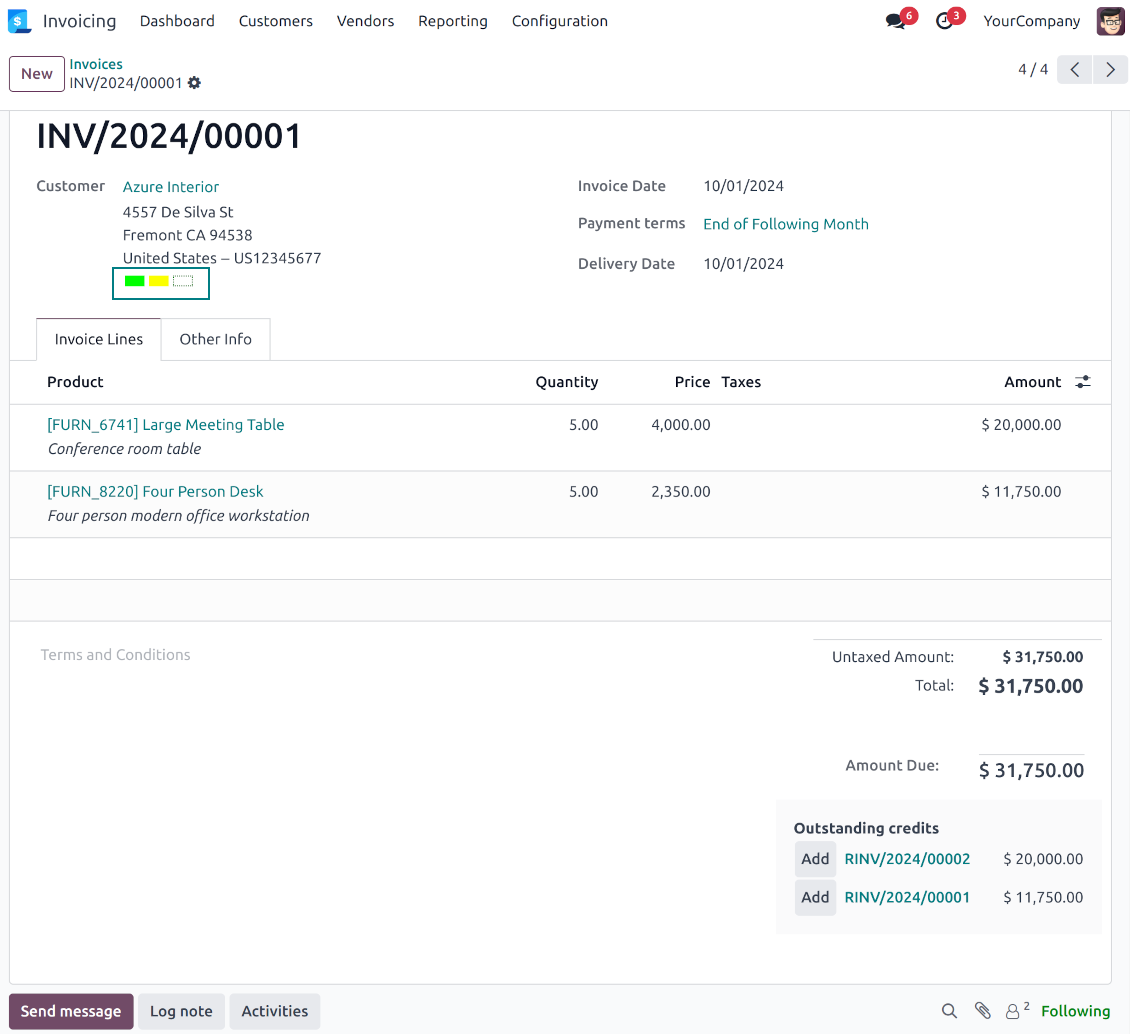Add outstanding credit RINV/2024/00002

pos(815,859)
